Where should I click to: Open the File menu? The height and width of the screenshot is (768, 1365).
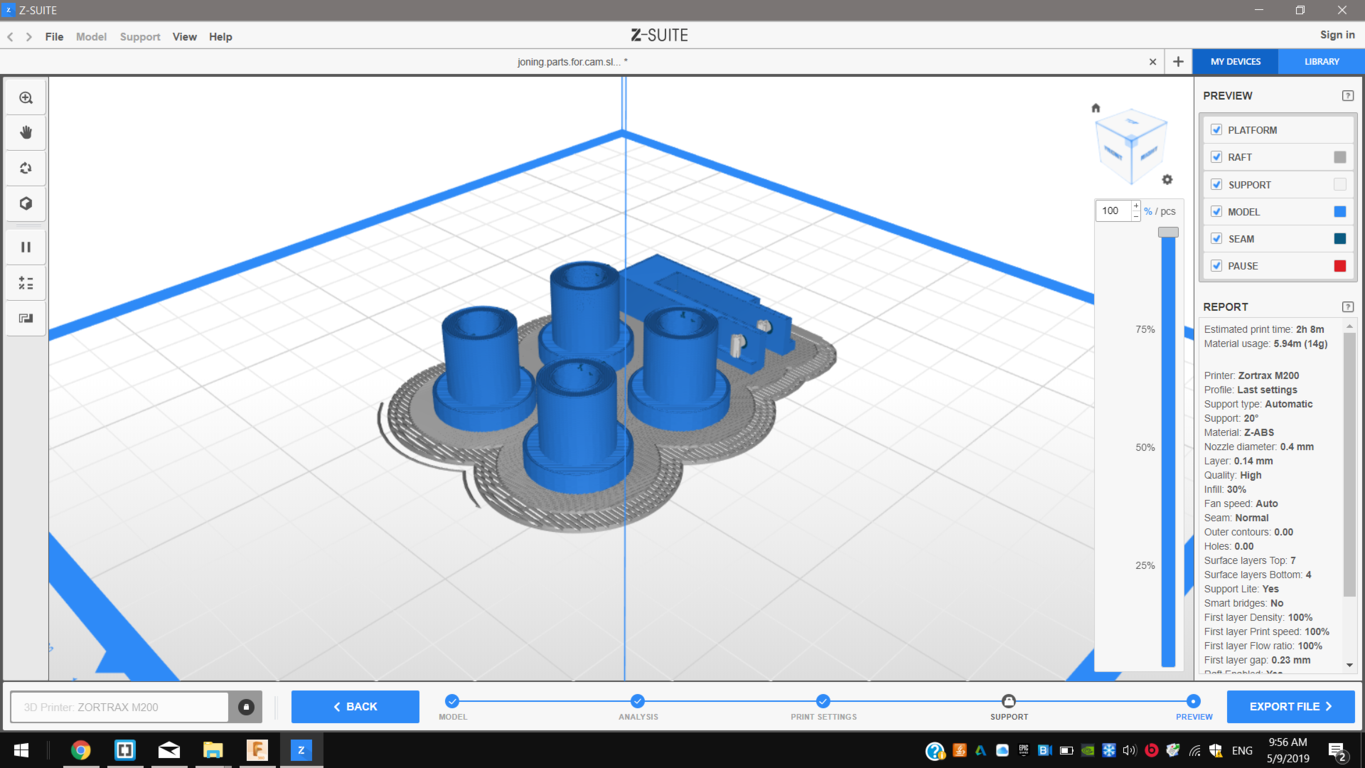54,37
